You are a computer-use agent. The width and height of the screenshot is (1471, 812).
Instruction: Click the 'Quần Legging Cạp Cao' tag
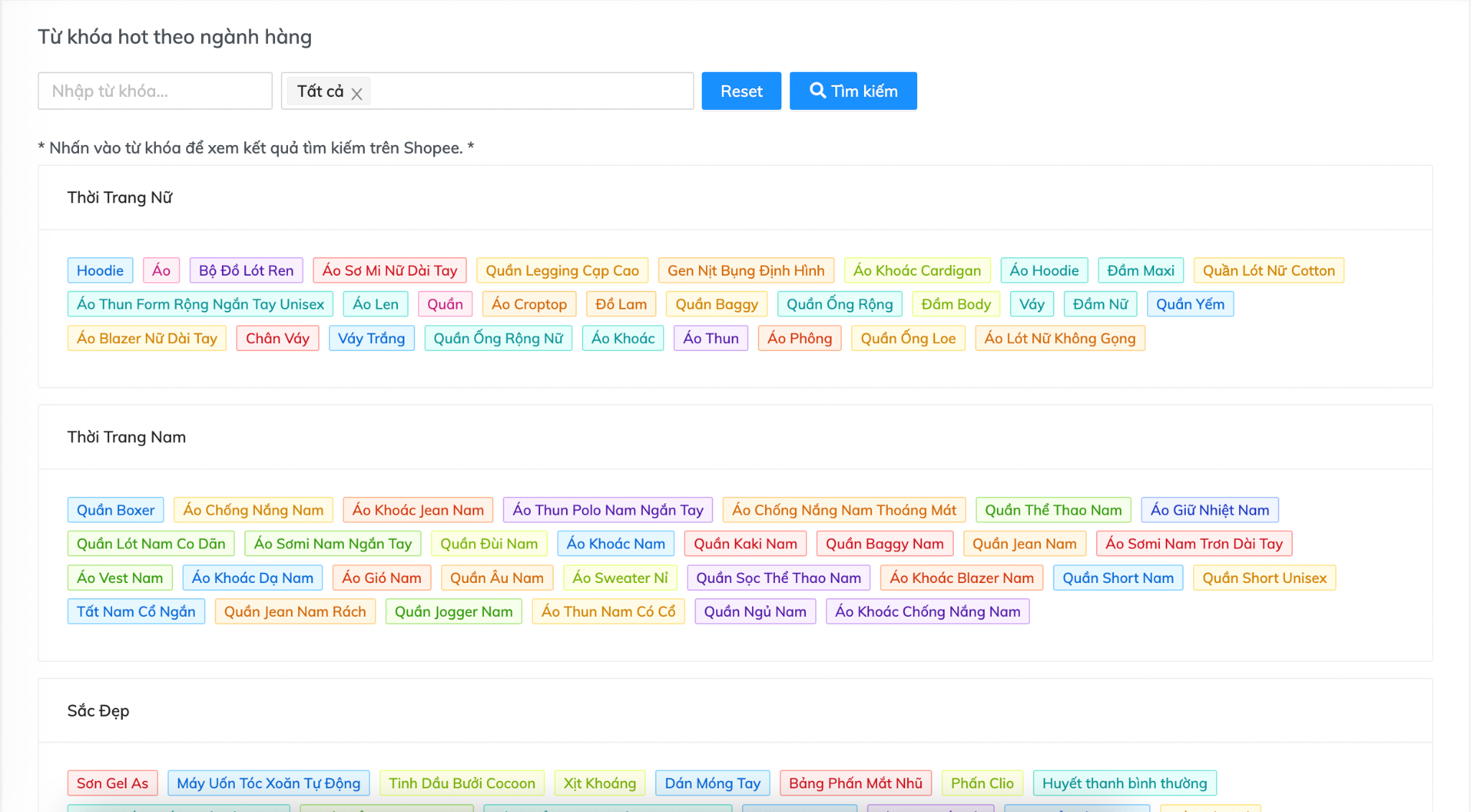click(x=562, y=271)
